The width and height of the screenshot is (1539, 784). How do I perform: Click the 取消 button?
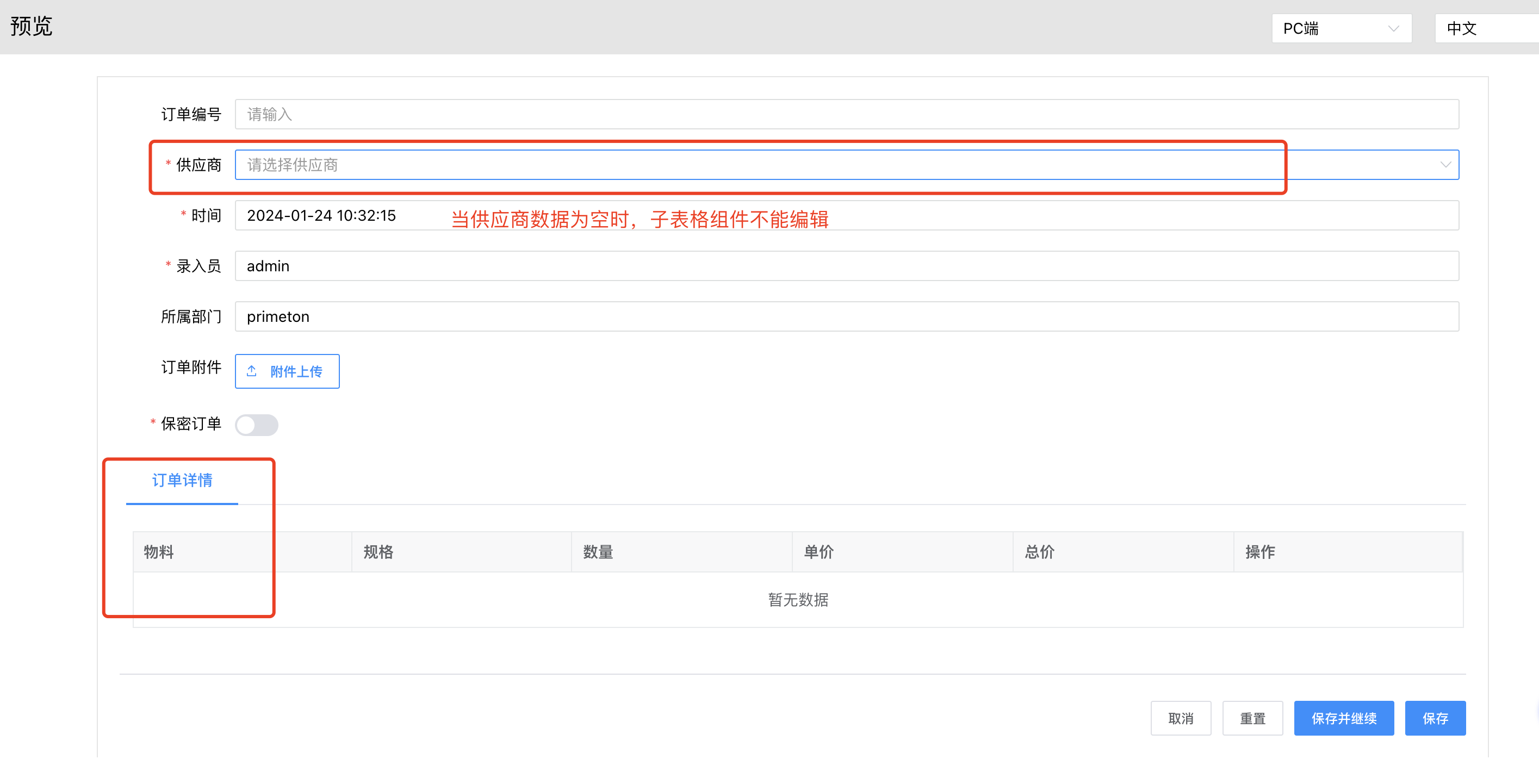[1180, 718]
